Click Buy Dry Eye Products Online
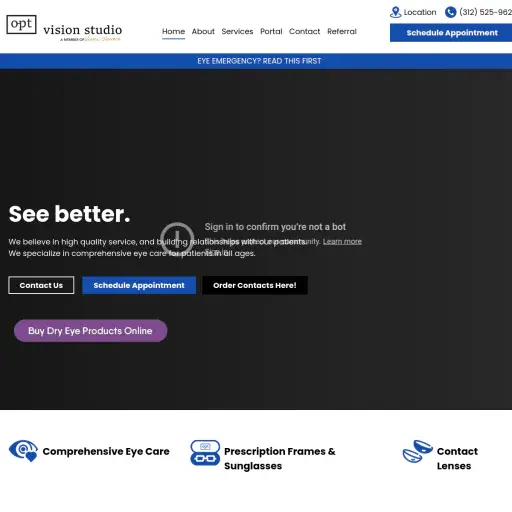 click(90, 331)
